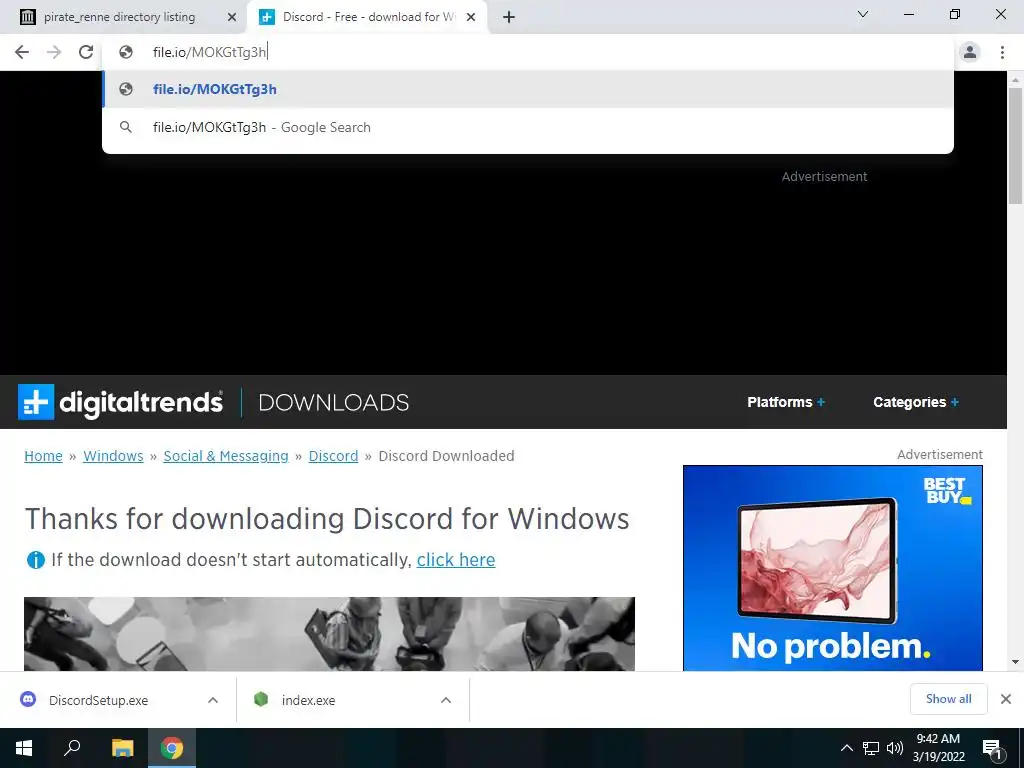The width and height of the screenshot is (1024, 768).
Task: Close the pirate_renne directory listing tab
Action: click(231, 17)
